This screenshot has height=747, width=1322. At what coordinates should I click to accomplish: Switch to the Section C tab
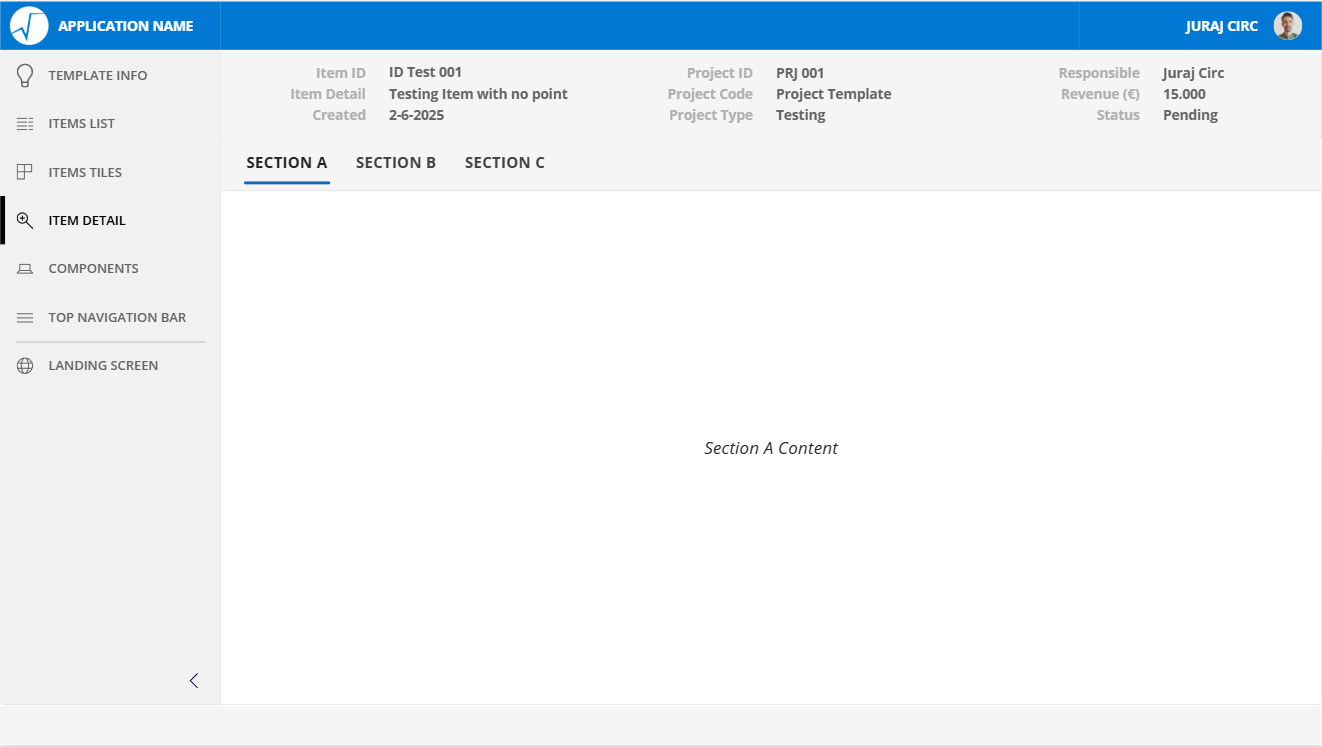505,163
